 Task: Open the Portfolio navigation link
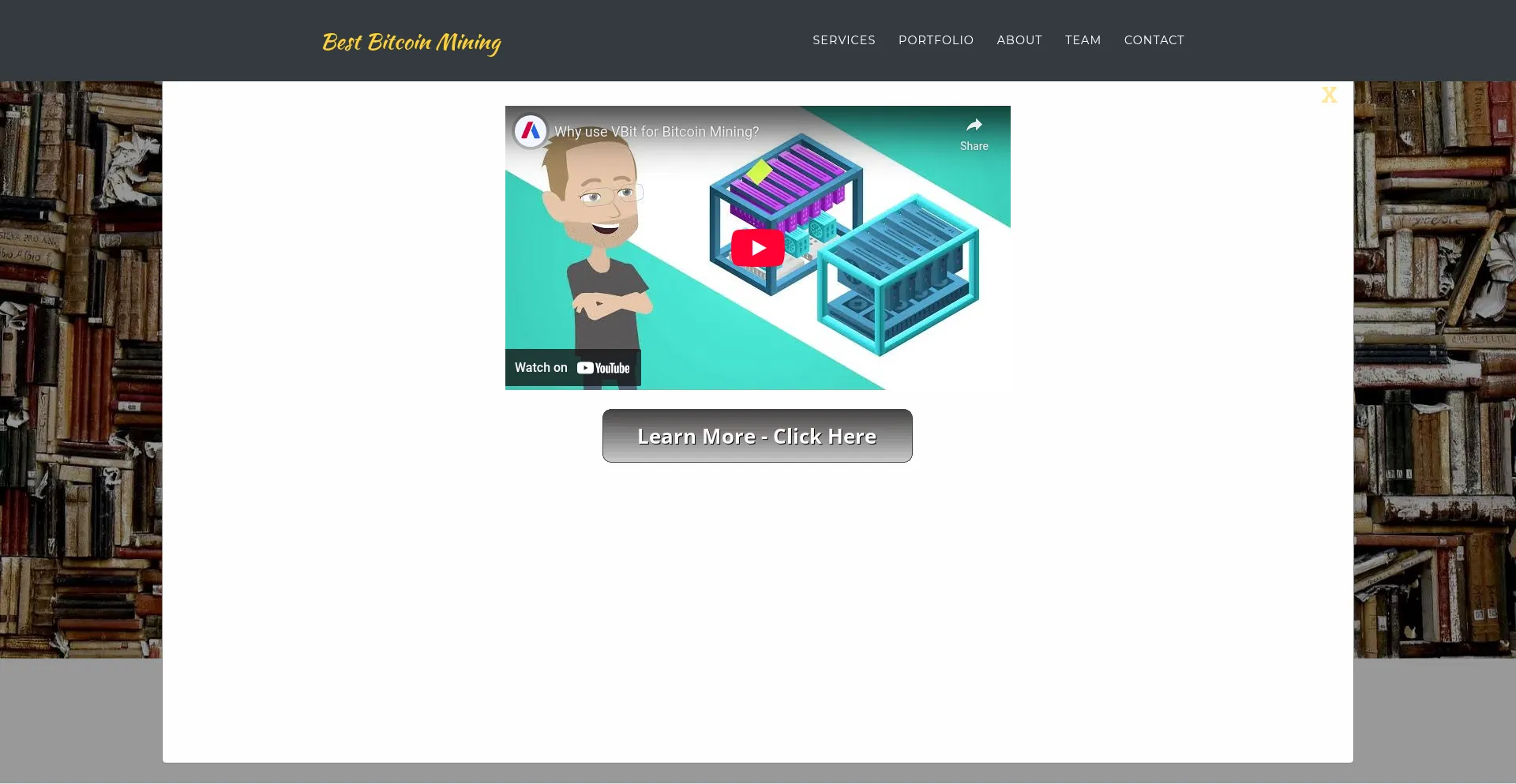tap(936, 40)
